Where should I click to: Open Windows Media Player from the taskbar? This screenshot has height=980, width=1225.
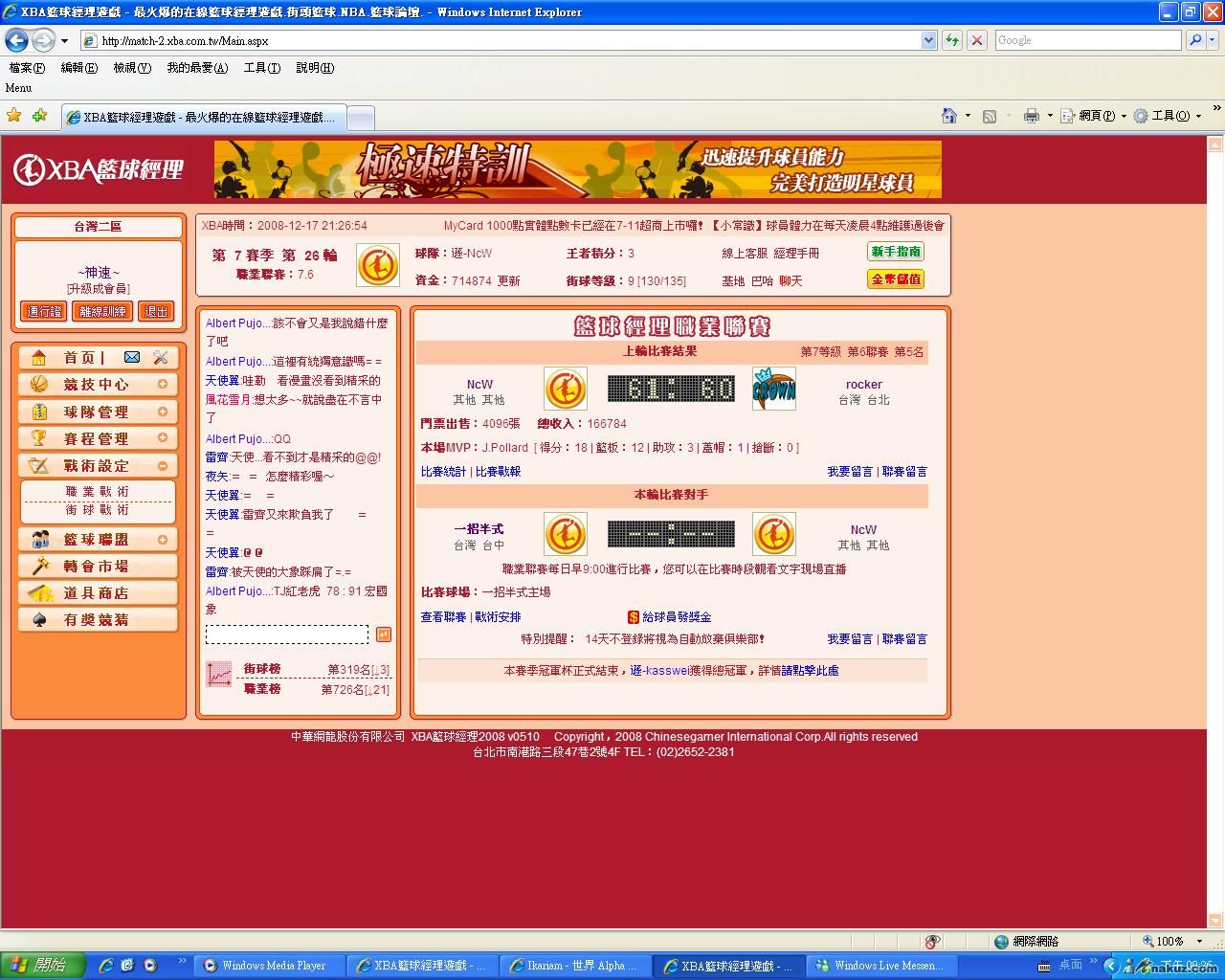tap(267, 966)
